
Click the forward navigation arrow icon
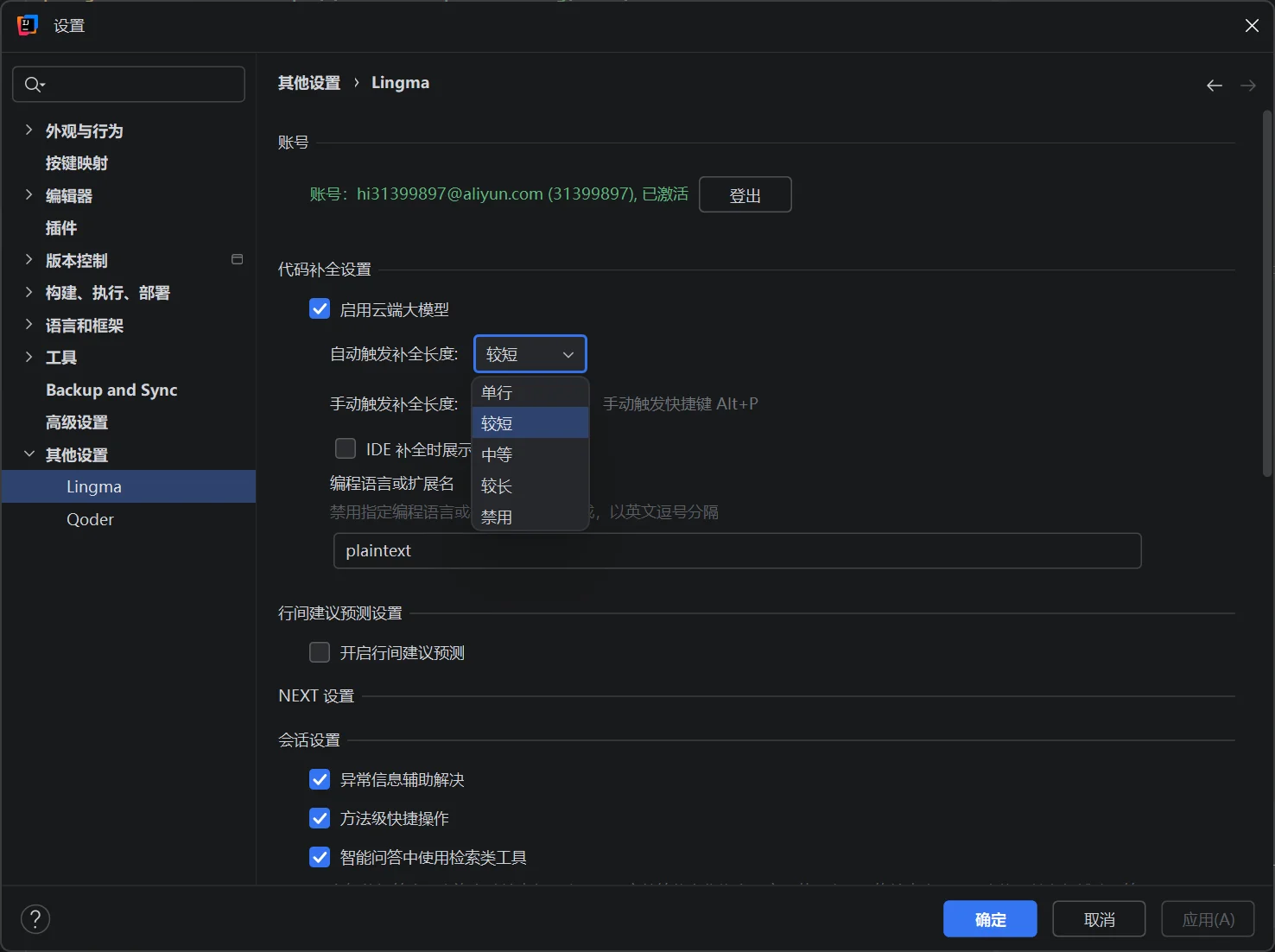tap(1247, 86)
